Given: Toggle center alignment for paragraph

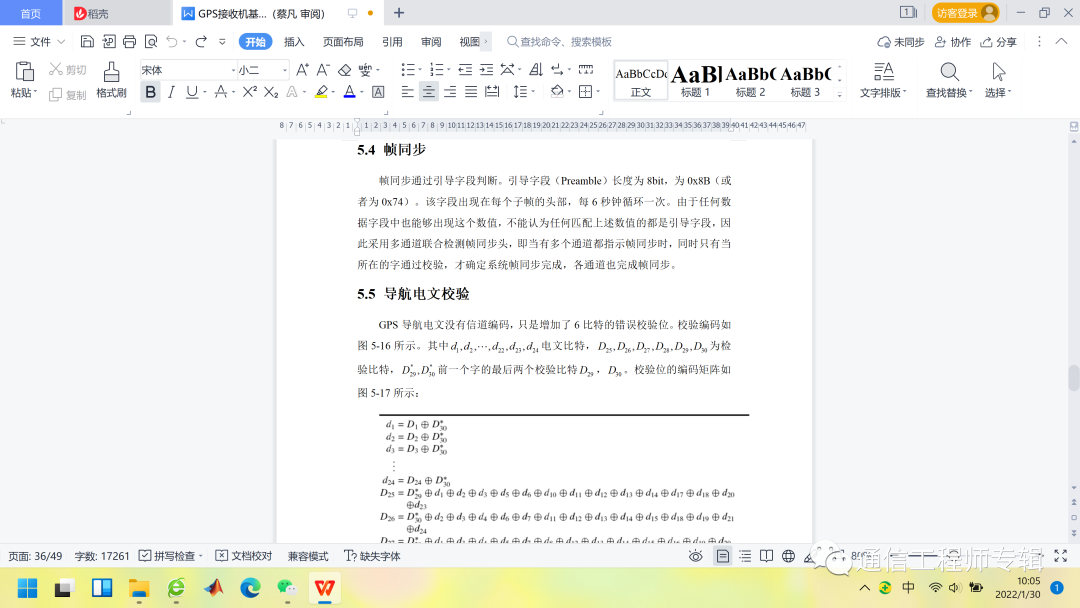Looking at the screenshot, I should (428, 92).
